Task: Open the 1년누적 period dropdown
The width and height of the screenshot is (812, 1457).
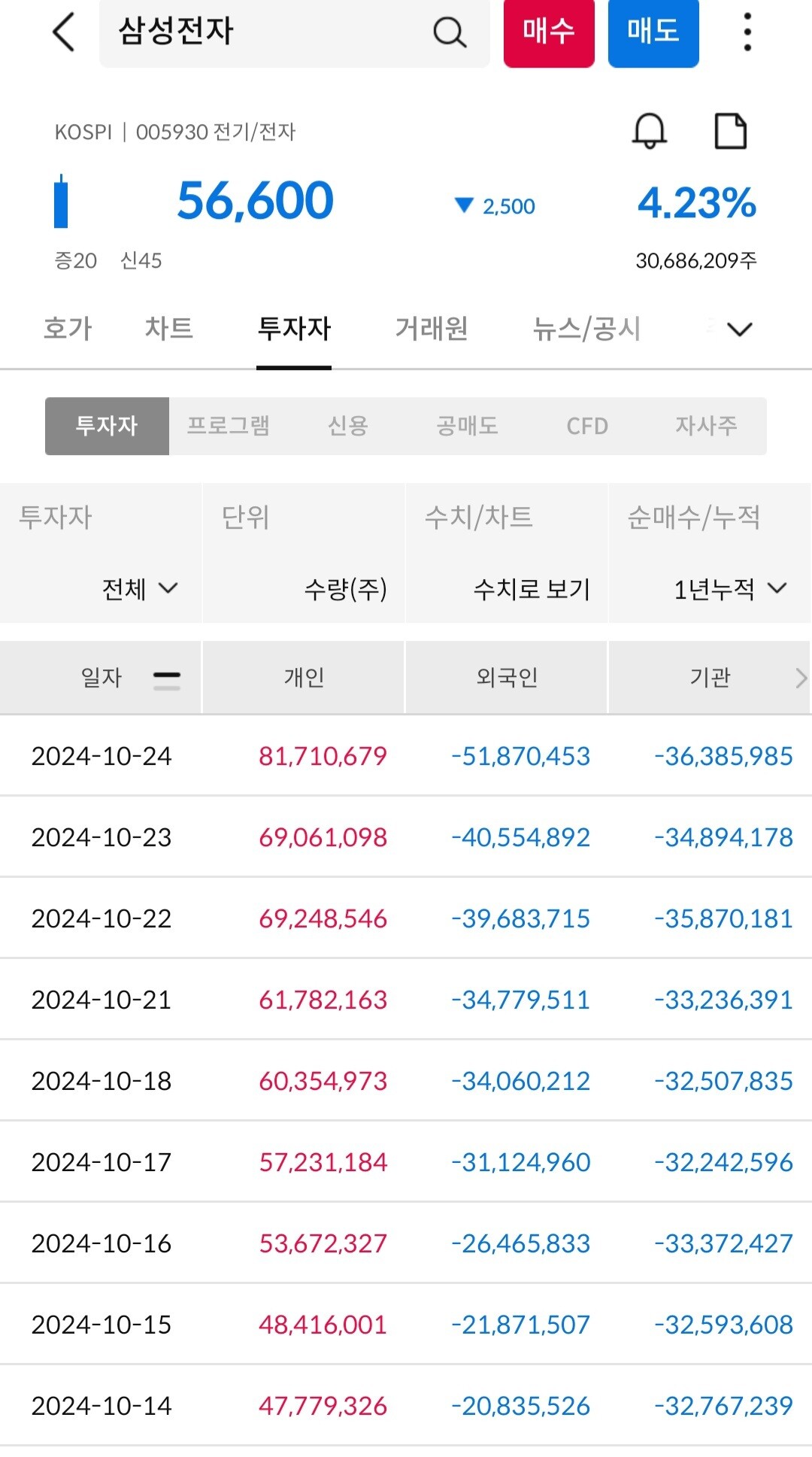Action: click(730, 588)
